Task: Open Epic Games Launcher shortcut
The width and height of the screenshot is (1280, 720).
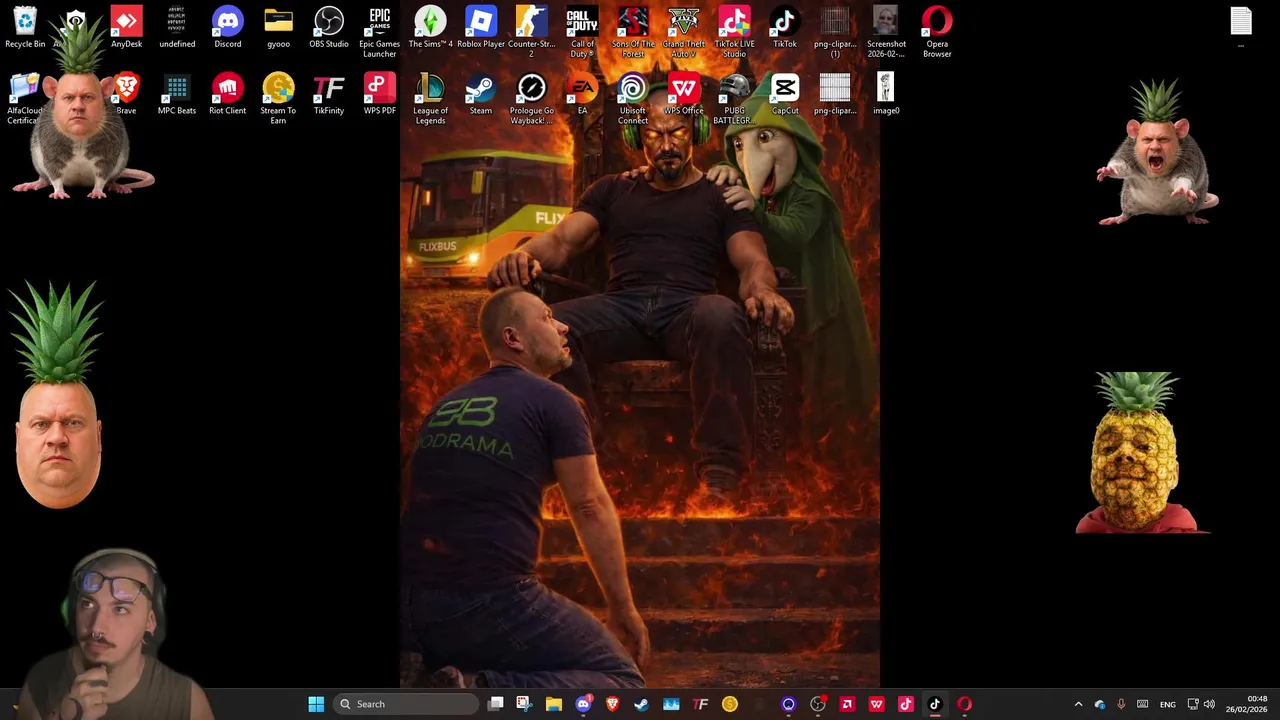Action: 380,32
